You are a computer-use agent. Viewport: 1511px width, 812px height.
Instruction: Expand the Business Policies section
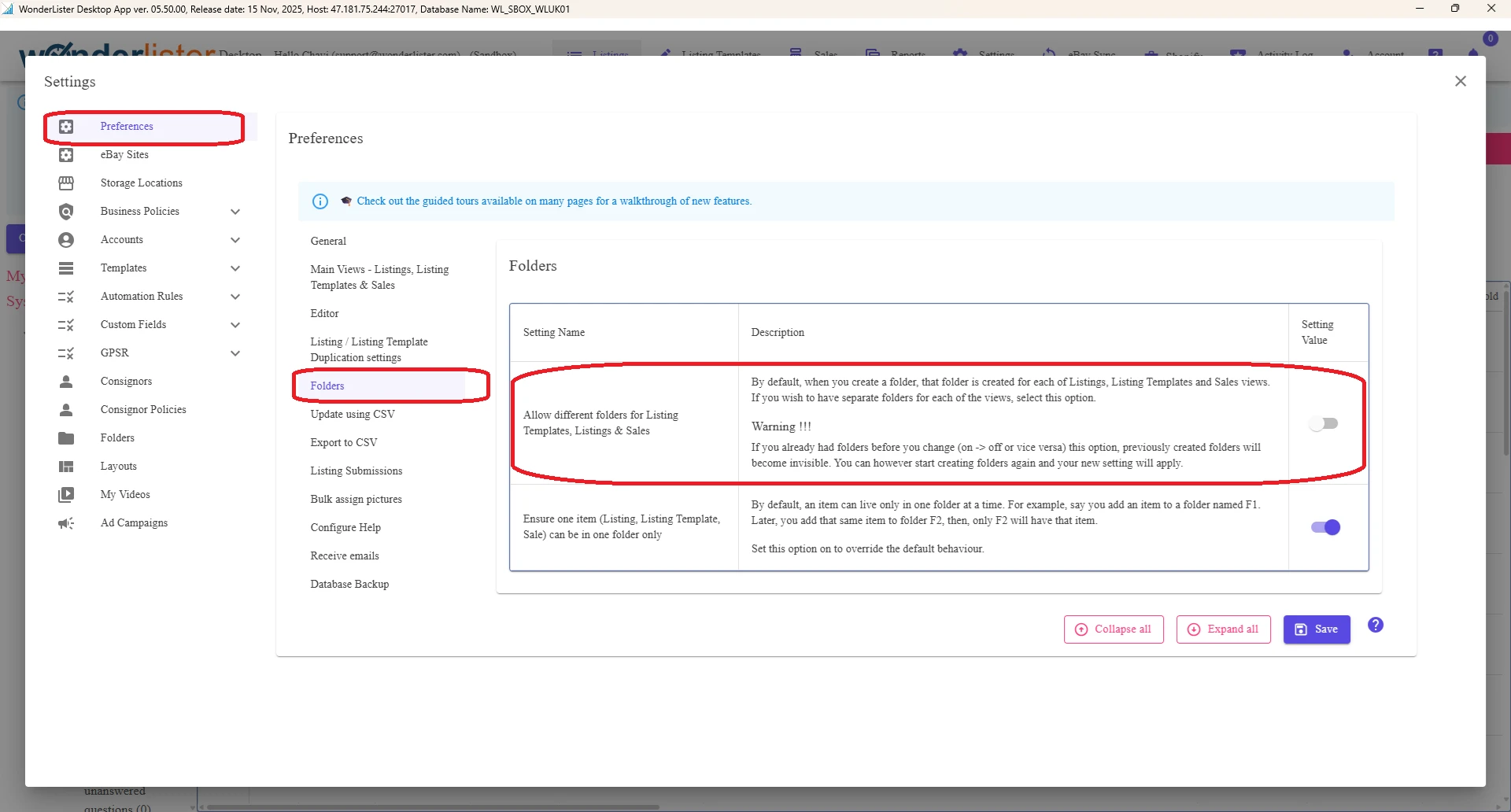click(x=235, y=212)
